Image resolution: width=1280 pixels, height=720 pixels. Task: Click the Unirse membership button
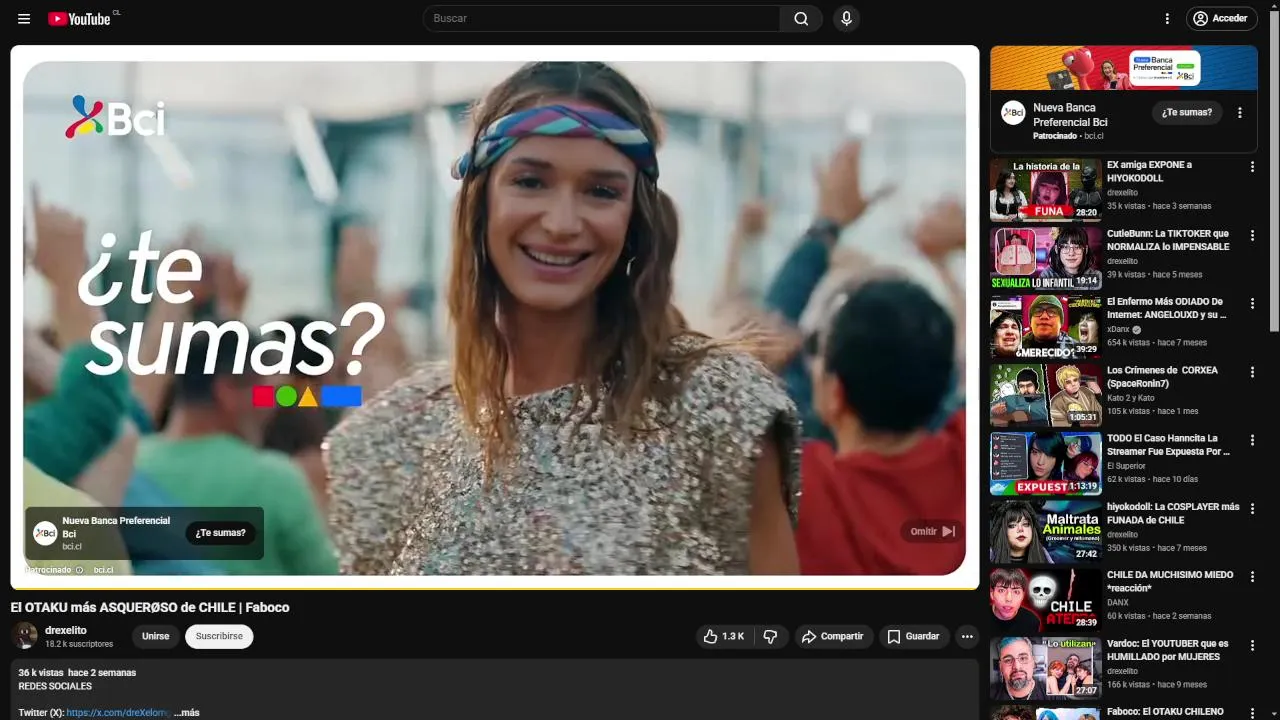pos(155,636)
